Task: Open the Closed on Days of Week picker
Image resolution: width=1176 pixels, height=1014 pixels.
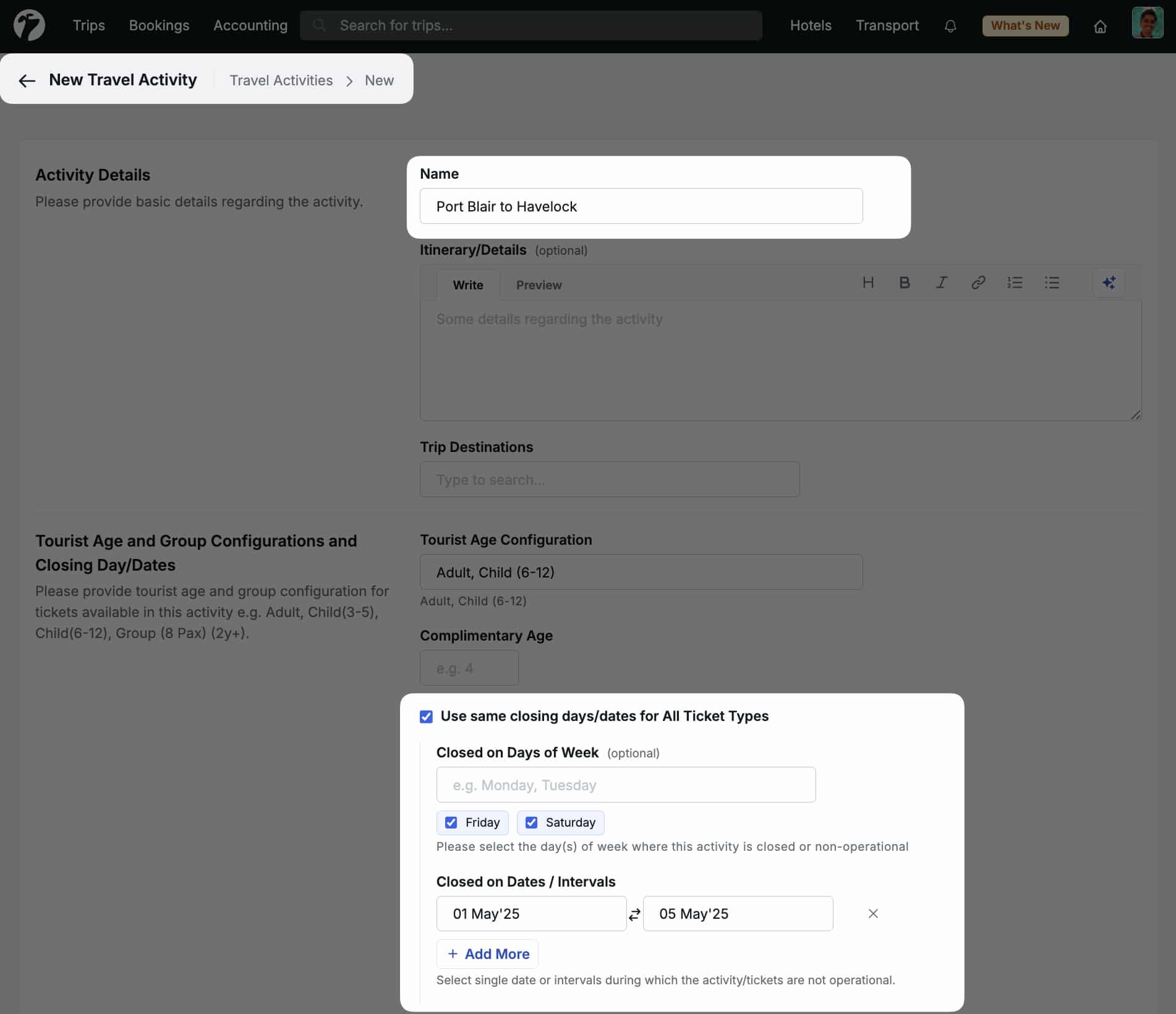Action: [625, 785]
